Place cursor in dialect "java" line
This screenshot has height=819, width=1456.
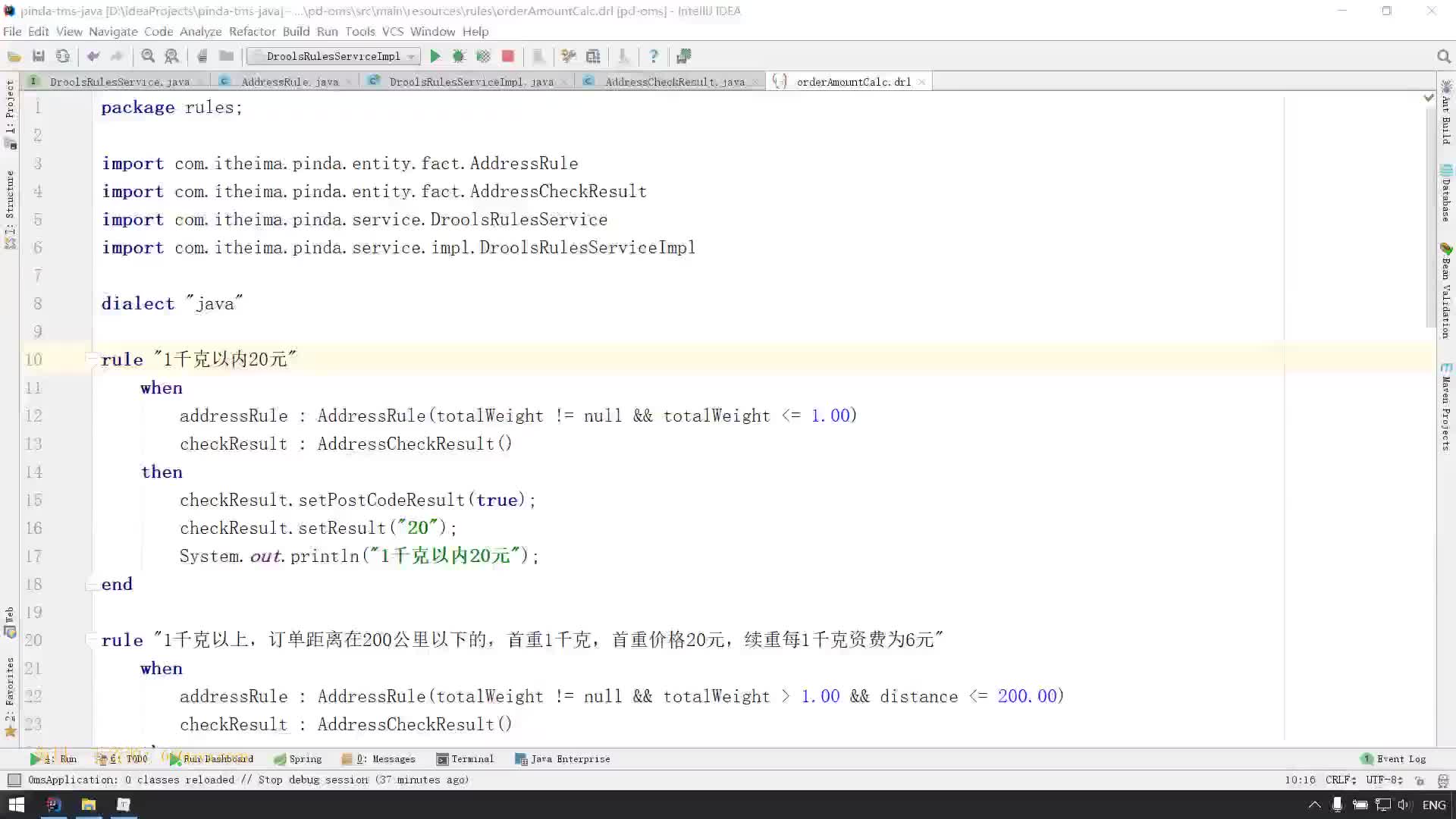click(173, 303)
